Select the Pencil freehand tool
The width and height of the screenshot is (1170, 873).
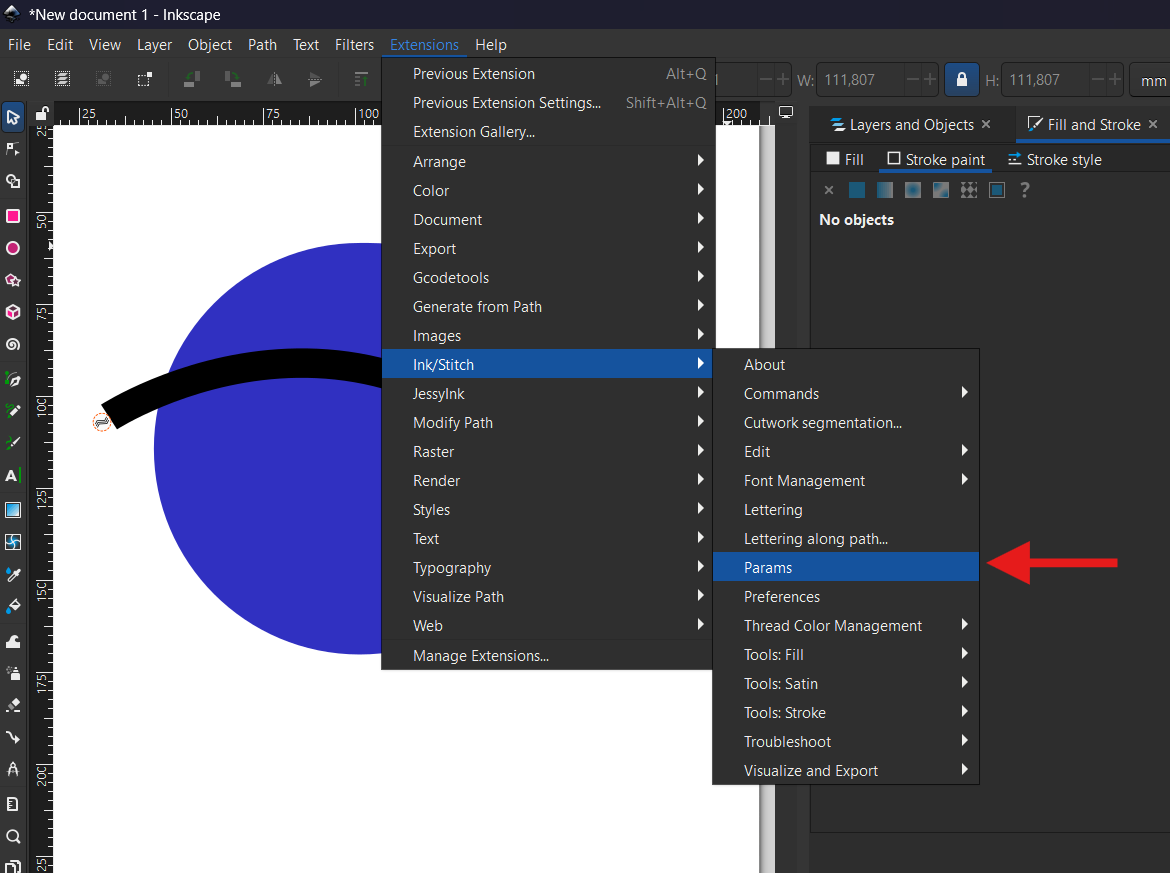13,410
